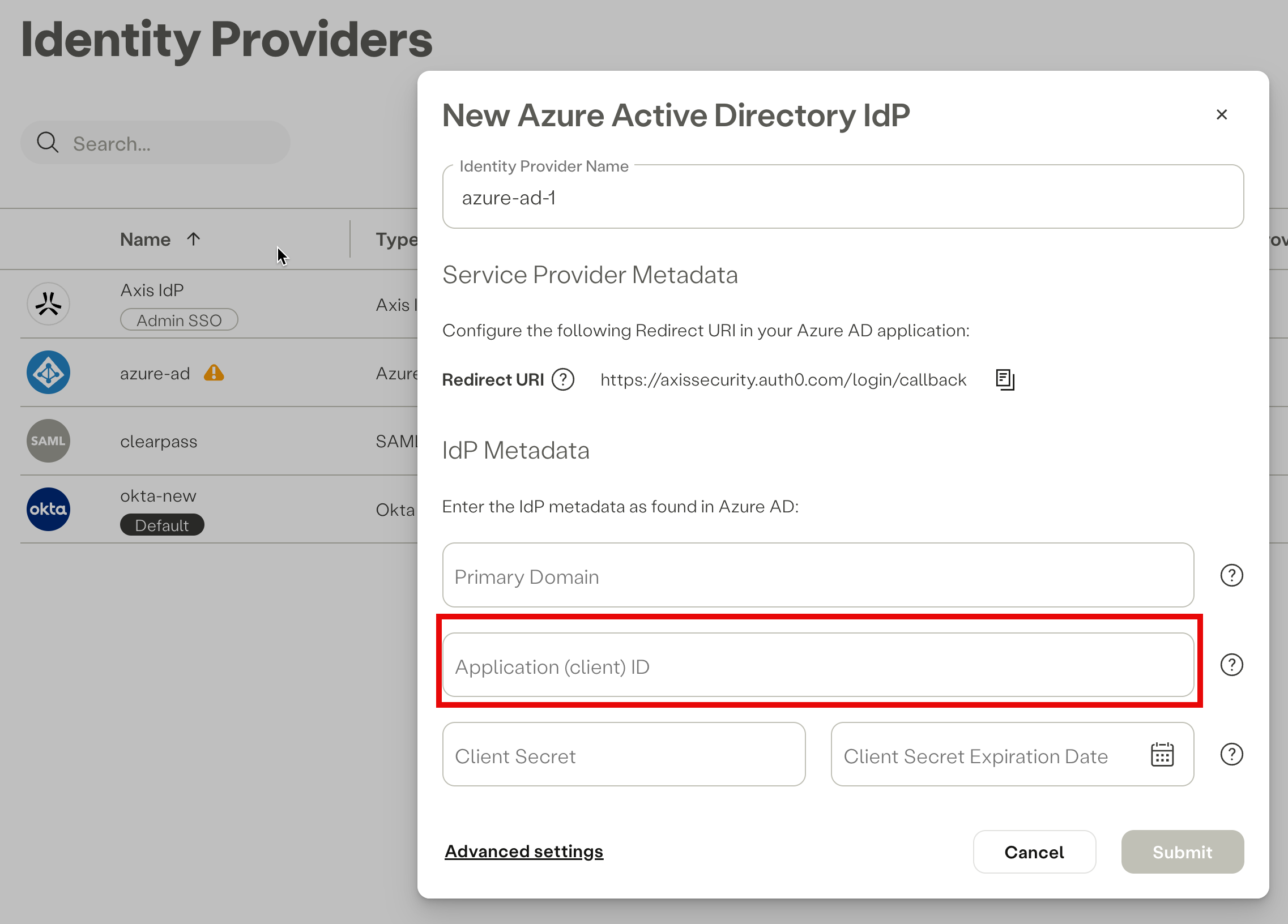Copy the Redirect URI with the copy icon
The width and height of the screenshot is (1288, 924).
click(1005, 379)
